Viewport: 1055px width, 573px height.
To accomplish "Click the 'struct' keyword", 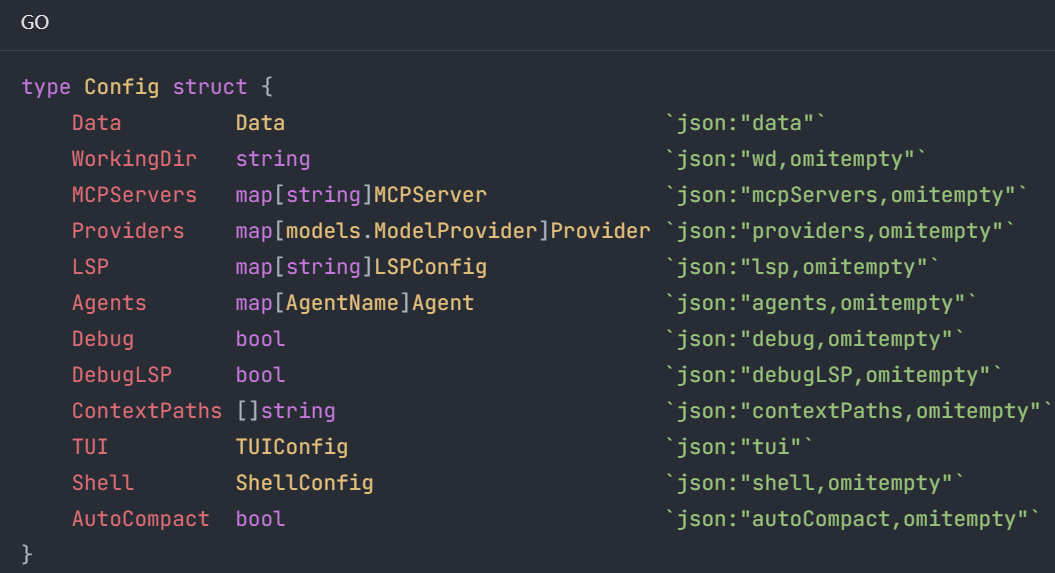I will coord(210,87).
